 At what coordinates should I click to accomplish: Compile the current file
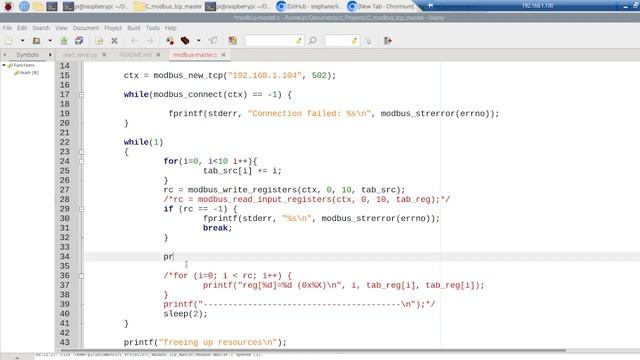pyautogui.click(x=170, y=41)
